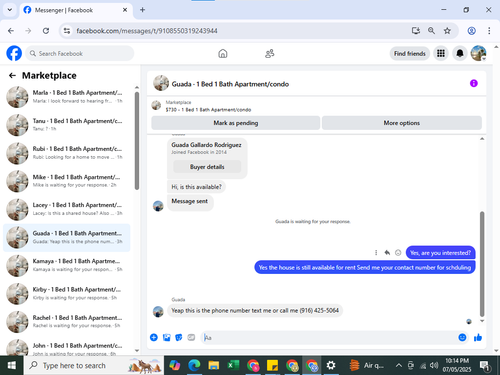Open the plus more actions icon
Image resolution: width=500 pixels, height=375 pixels.
click(x=154, y=337)
